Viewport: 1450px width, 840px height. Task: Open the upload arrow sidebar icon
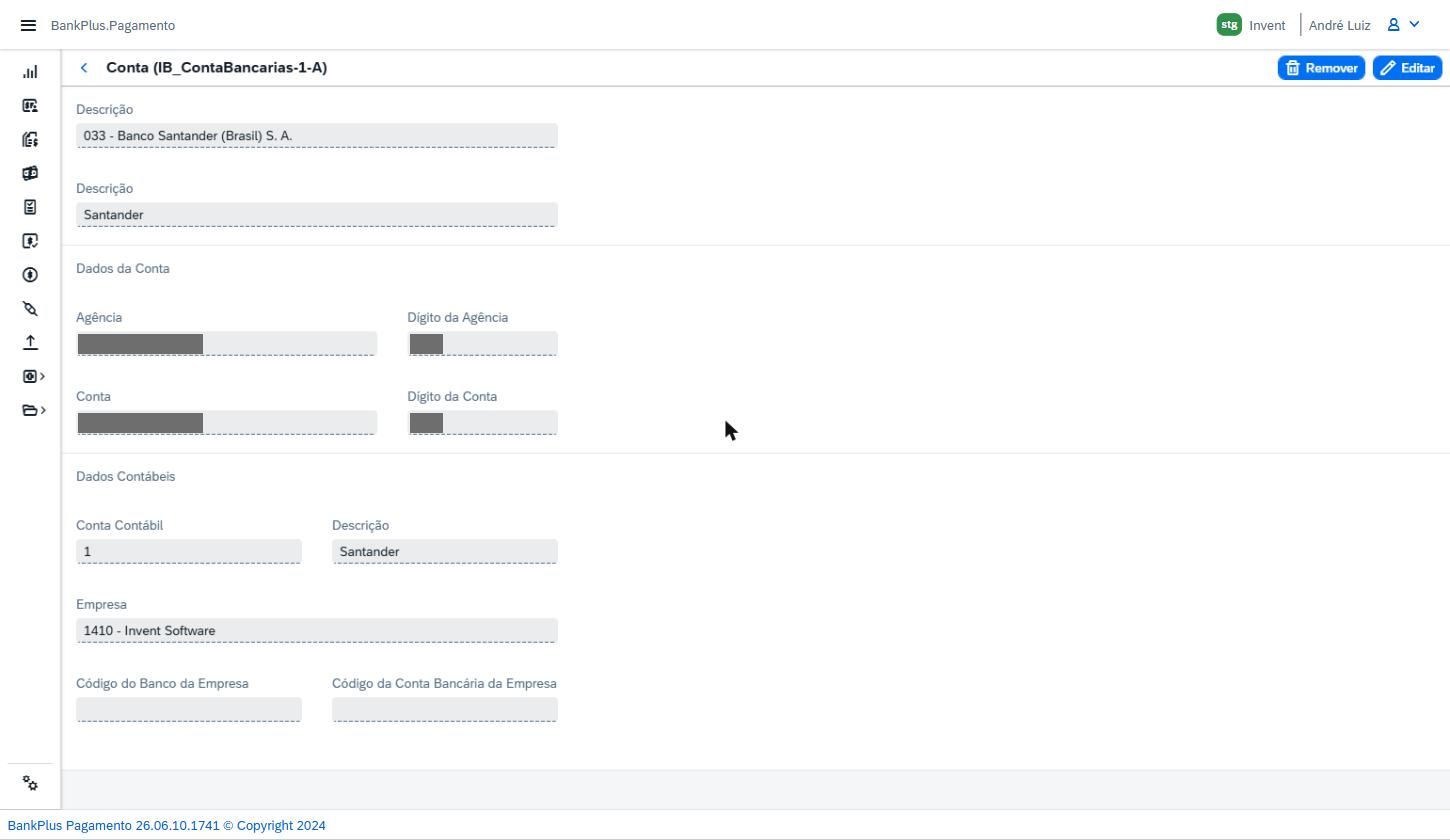[30, 342]
